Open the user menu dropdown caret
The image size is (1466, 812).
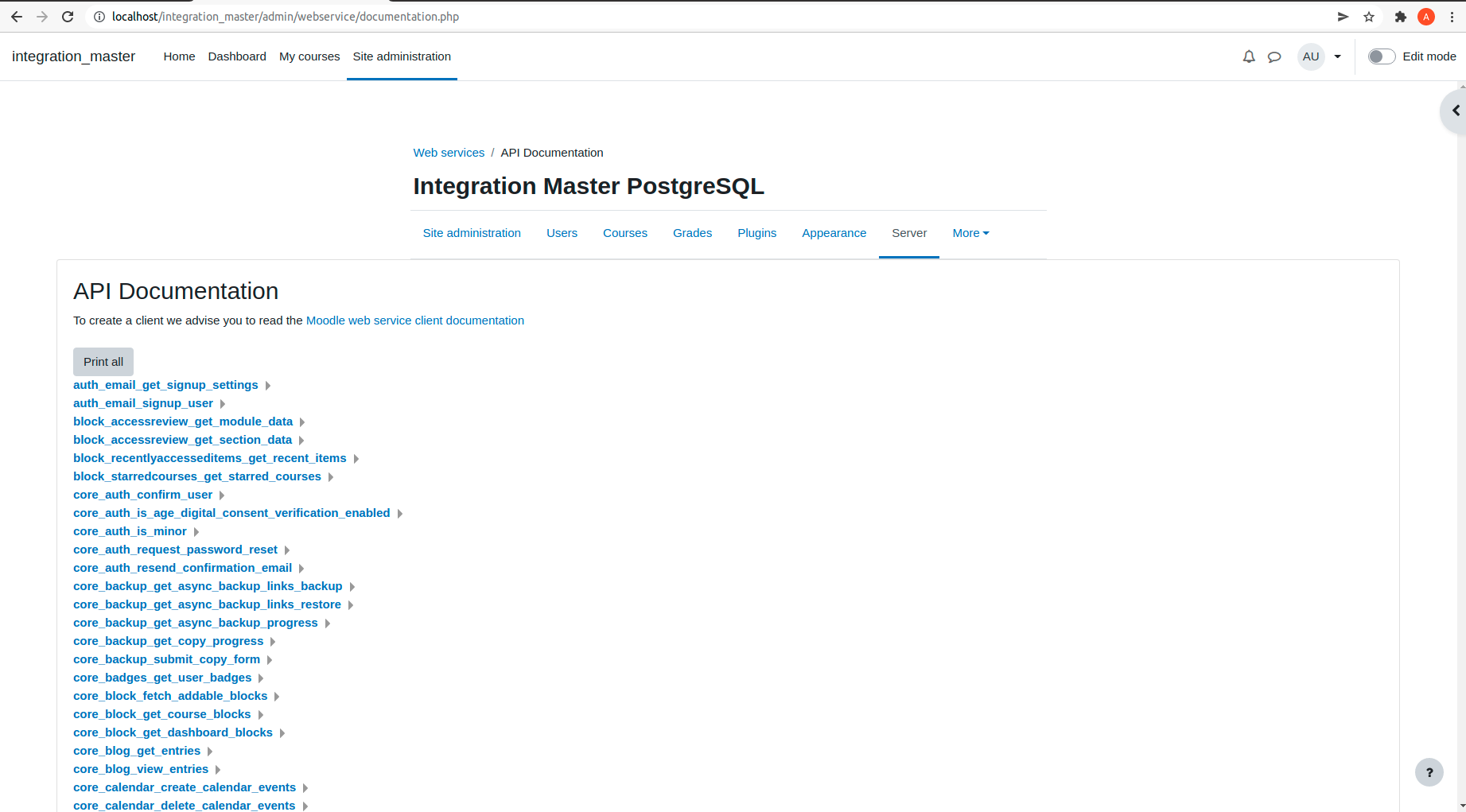click(x=1337, y=56)
